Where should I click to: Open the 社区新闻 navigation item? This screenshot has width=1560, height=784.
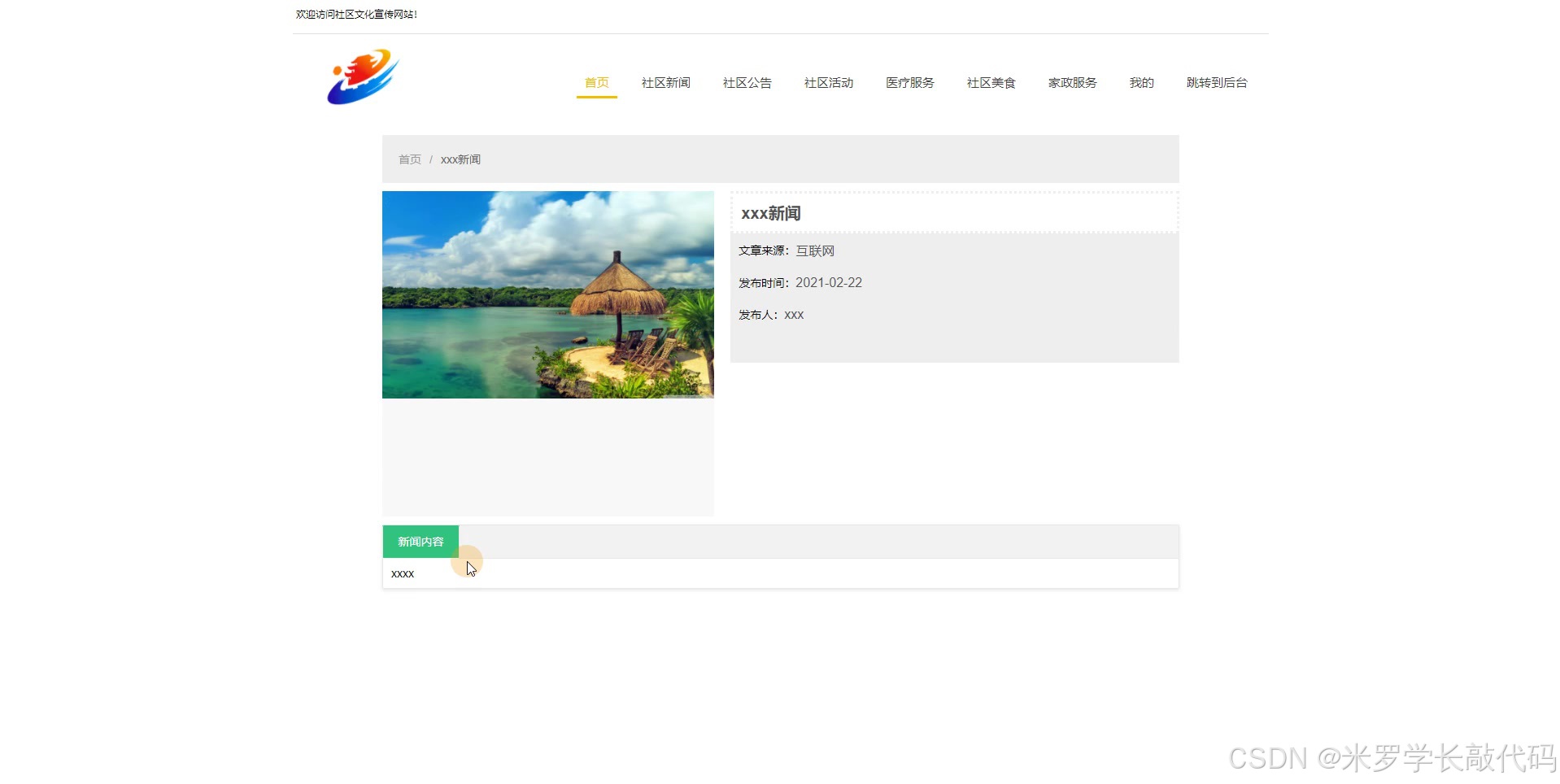665,82
